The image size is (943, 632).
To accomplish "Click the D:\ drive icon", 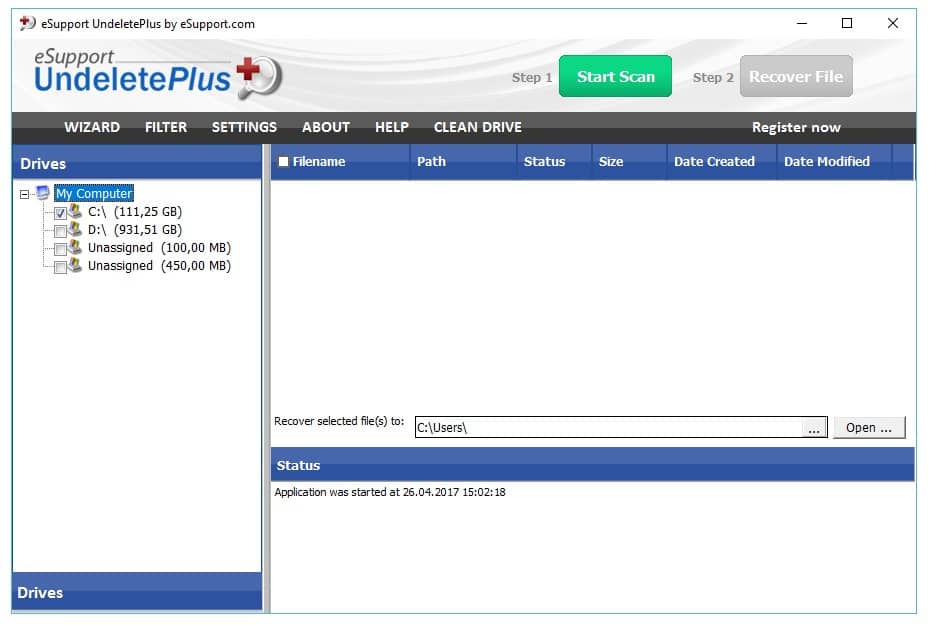I will pos(75,230).
